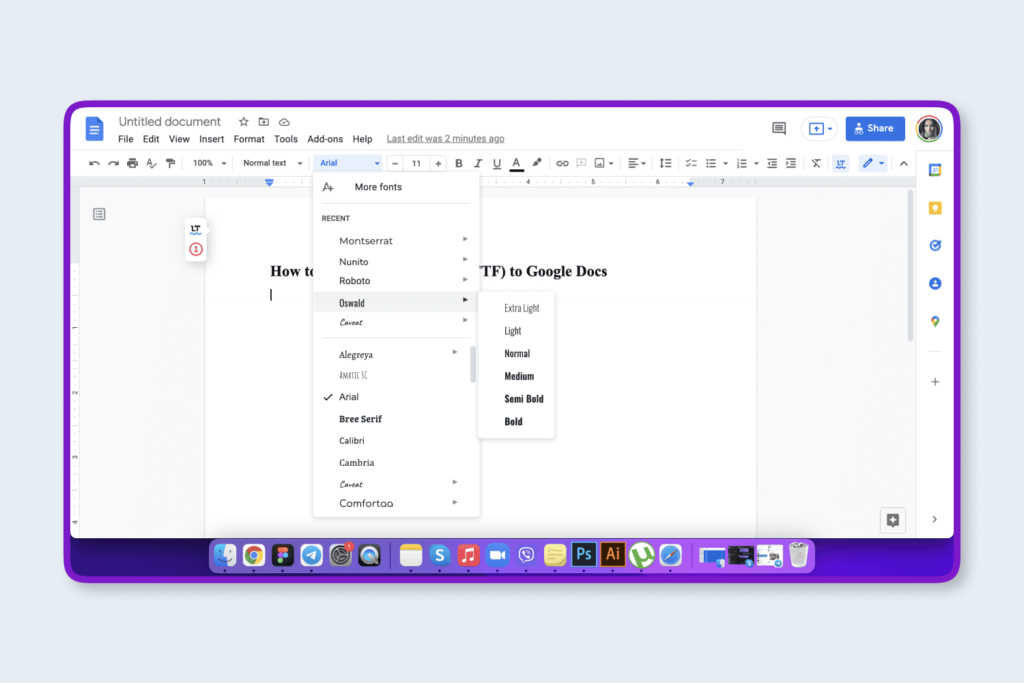The height and width of the screenshot is (683, 1024).
Task: Insert a link using the toolbar
Action: point(562,163)
